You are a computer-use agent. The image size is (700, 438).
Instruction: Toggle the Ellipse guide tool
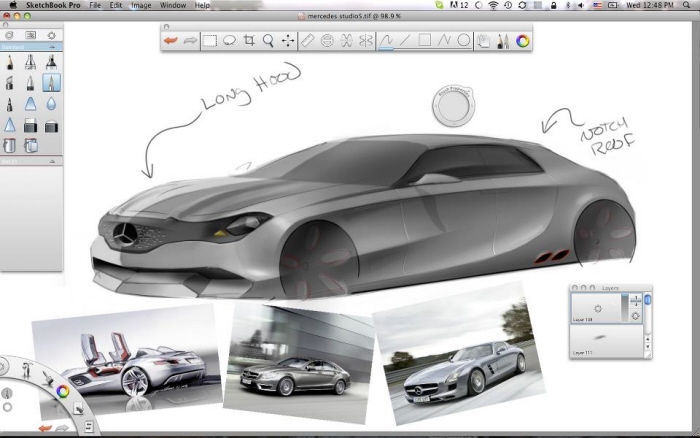click(327, 41)
